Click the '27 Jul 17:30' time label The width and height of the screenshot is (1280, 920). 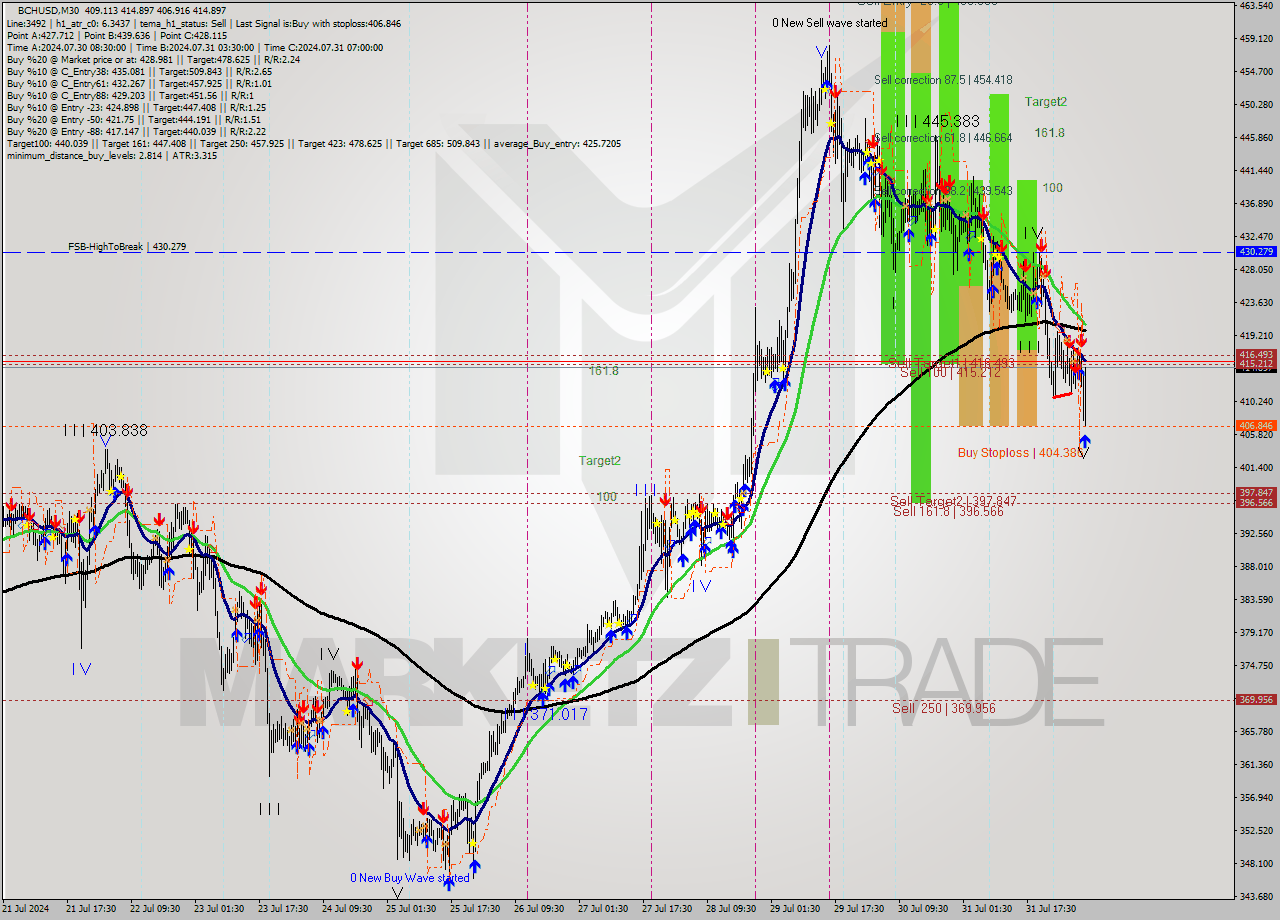(x=668, y=909)
